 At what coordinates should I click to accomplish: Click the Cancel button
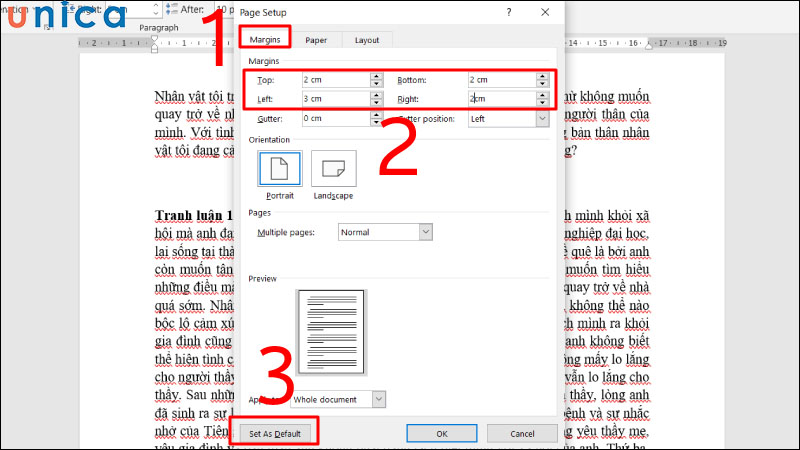pos(522,434)
